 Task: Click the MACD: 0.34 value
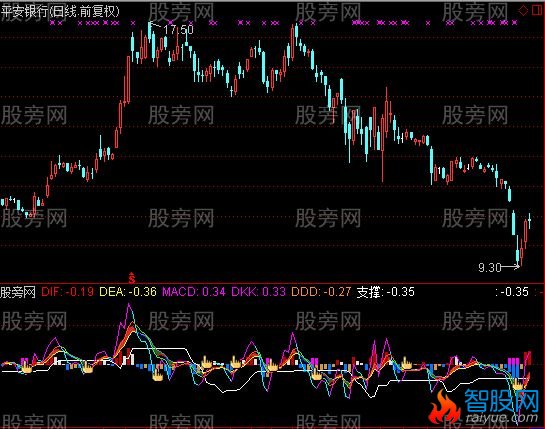(194, 292)
